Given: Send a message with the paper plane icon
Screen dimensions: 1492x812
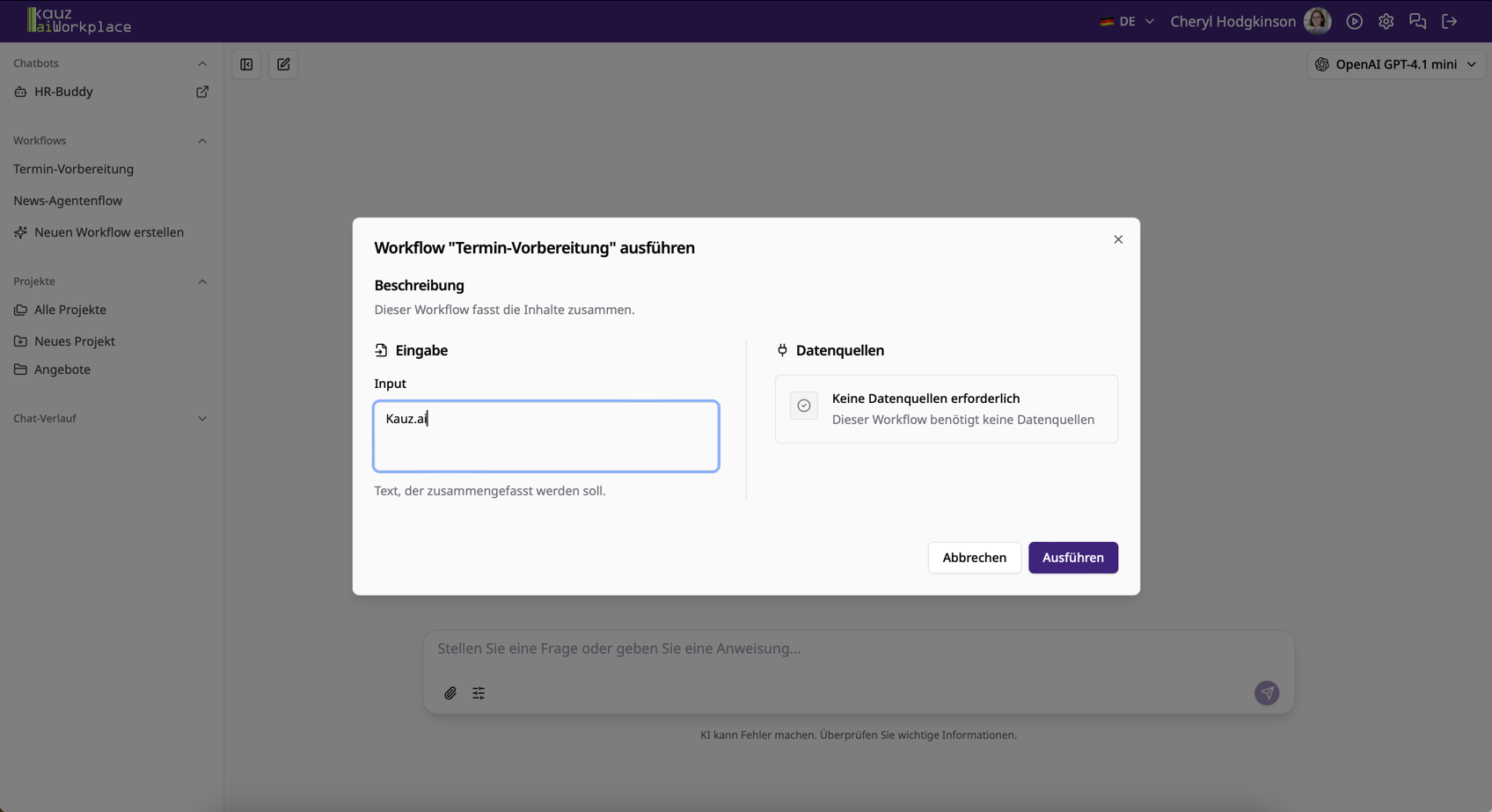Looking at the screenshot, I should click(1267, 692).
